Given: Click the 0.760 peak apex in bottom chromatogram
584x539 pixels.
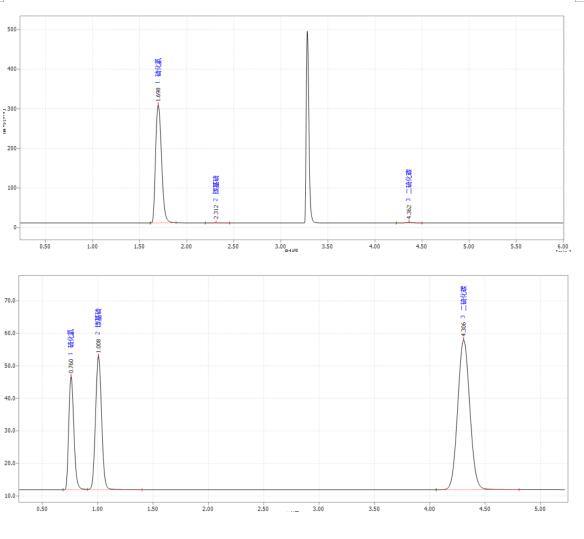Looking at the screenshot, I should click(71, 376).
